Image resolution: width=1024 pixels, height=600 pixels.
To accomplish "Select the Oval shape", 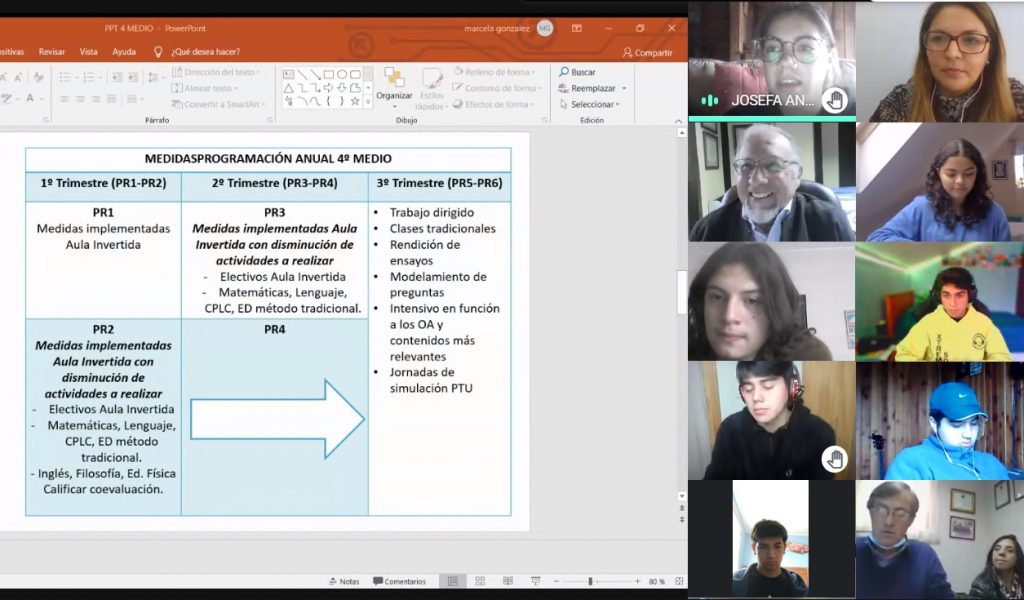I will 342,74.
